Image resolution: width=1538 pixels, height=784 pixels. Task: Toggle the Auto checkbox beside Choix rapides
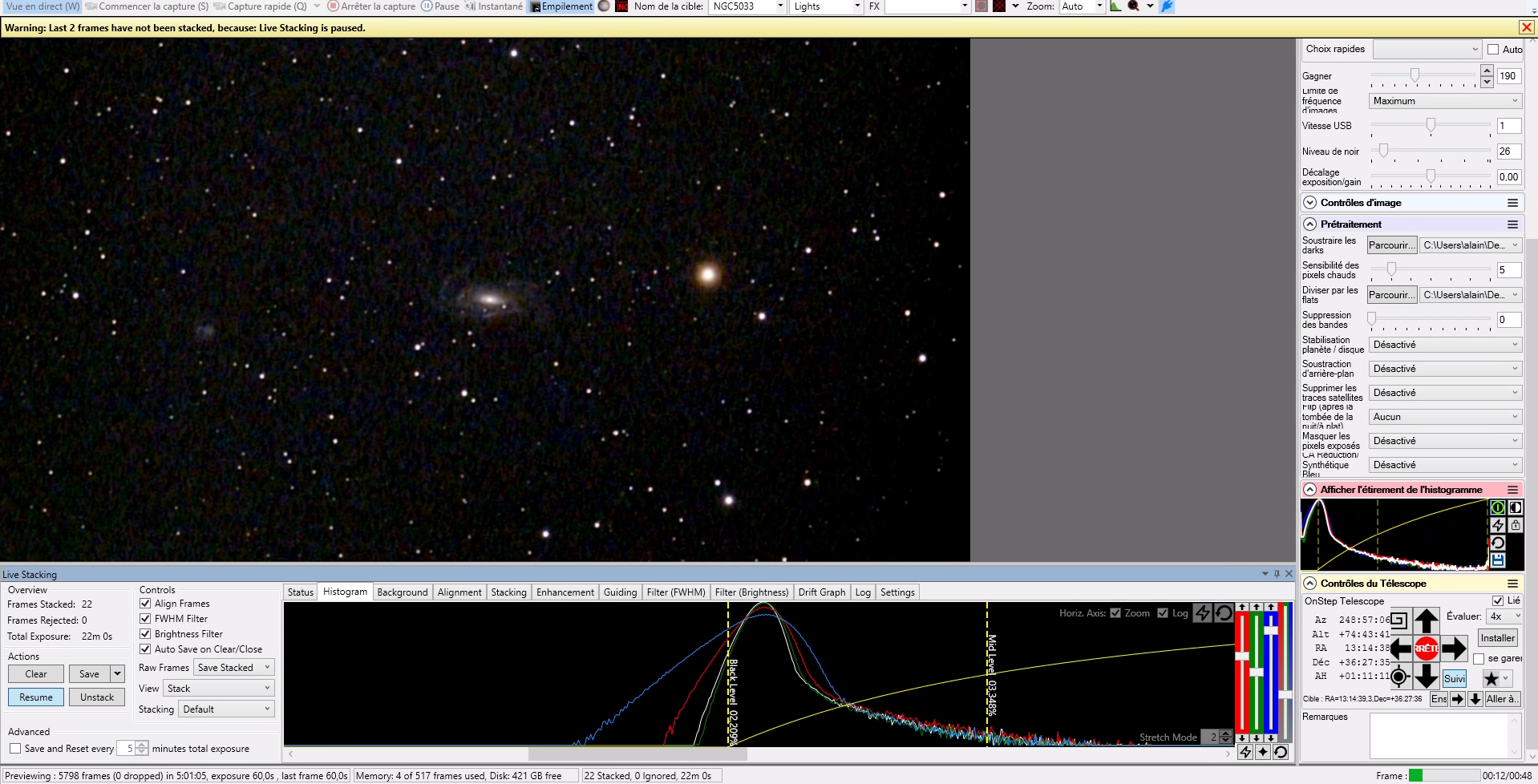click(1493, 50)
